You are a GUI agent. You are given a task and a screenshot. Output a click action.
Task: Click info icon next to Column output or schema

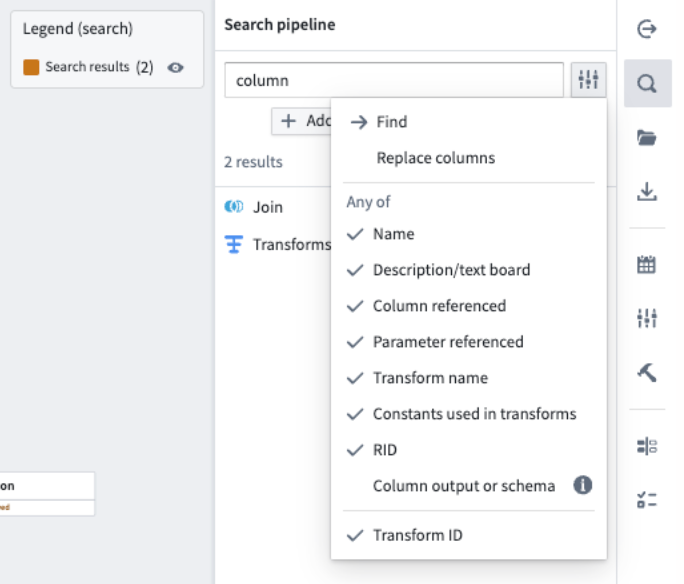582,485
